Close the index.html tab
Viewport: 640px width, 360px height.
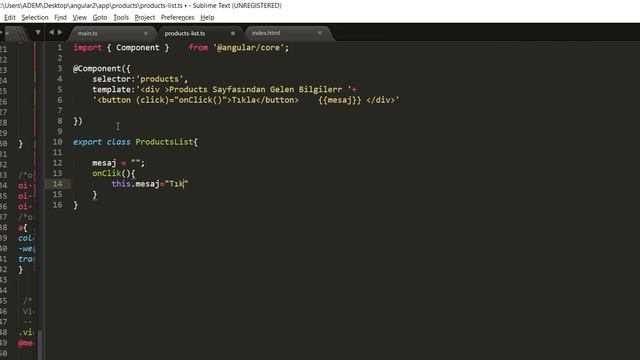coord(320,33)
